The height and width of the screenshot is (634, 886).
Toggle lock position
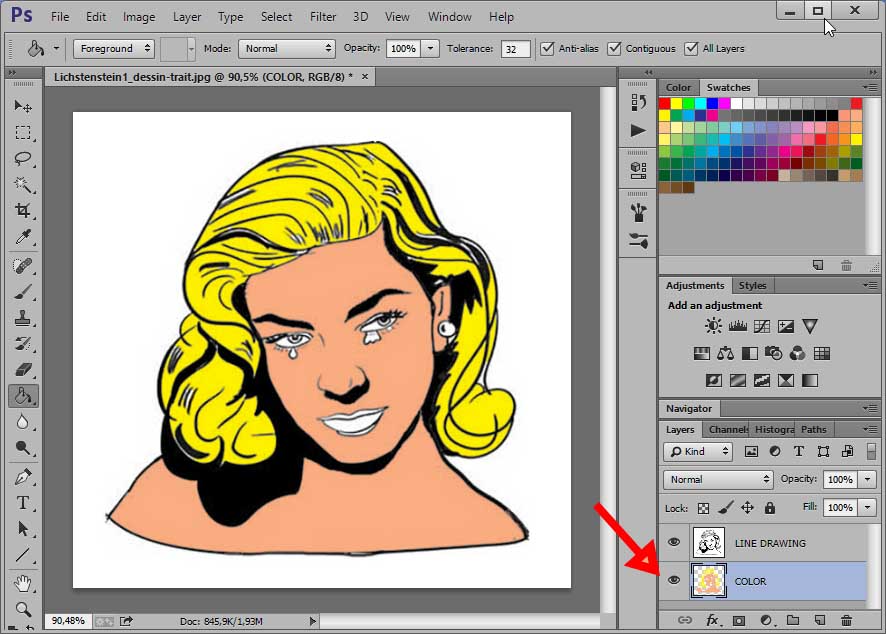pyautogui.click(x=747, y=508)
